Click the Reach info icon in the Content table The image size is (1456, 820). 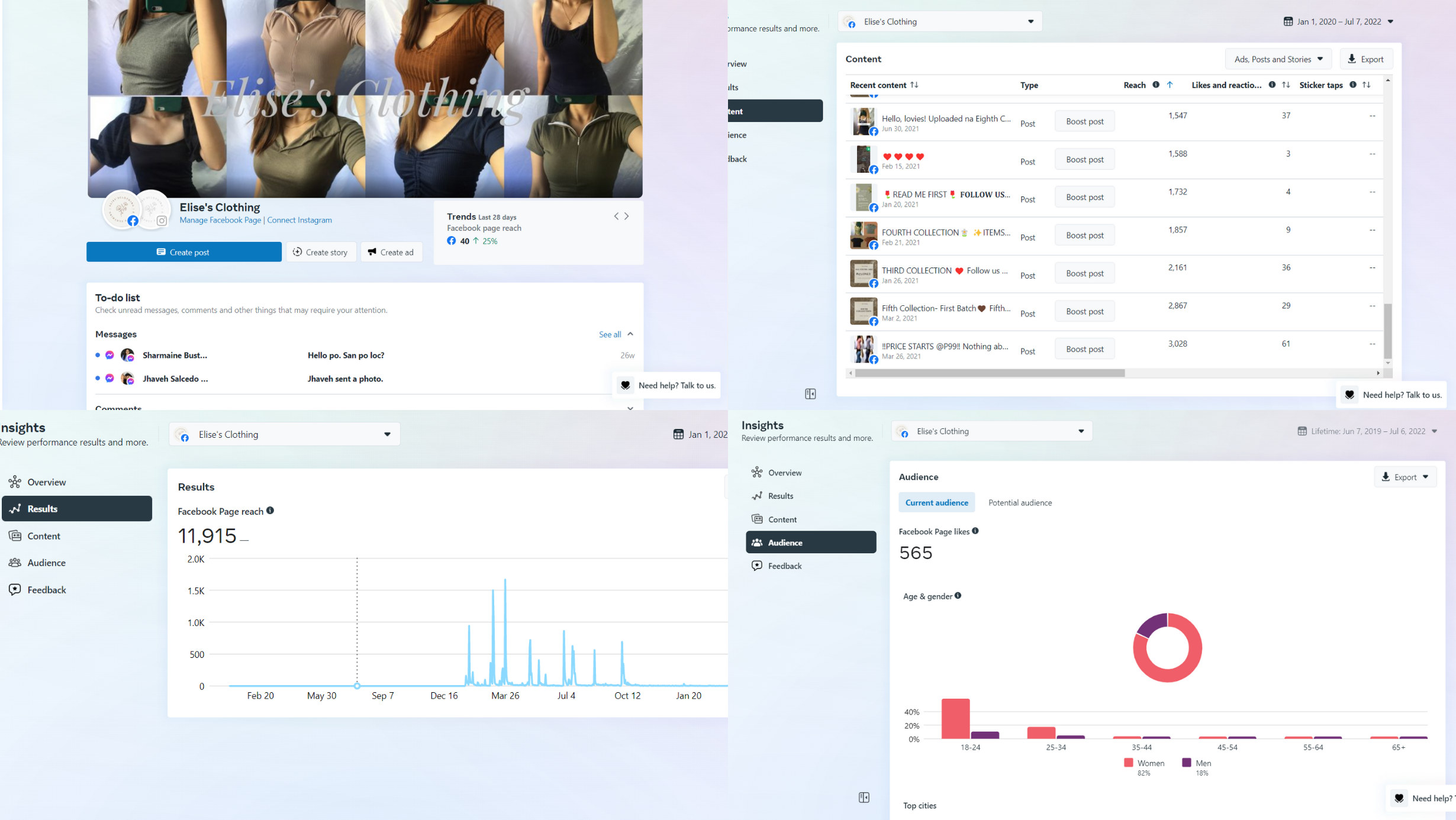click(1155, 85)
